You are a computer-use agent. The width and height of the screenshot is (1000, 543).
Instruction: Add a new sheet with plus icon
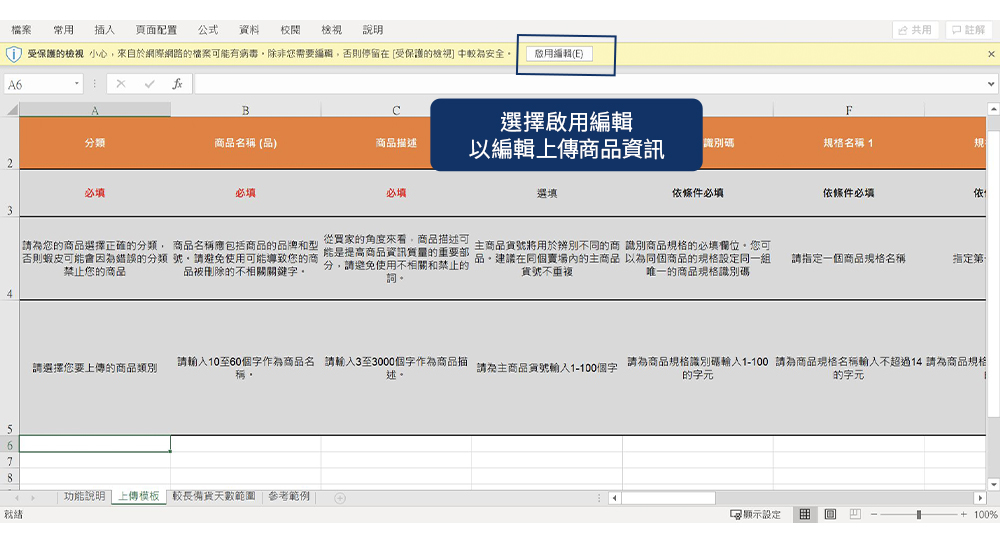(x=340, y=498)
